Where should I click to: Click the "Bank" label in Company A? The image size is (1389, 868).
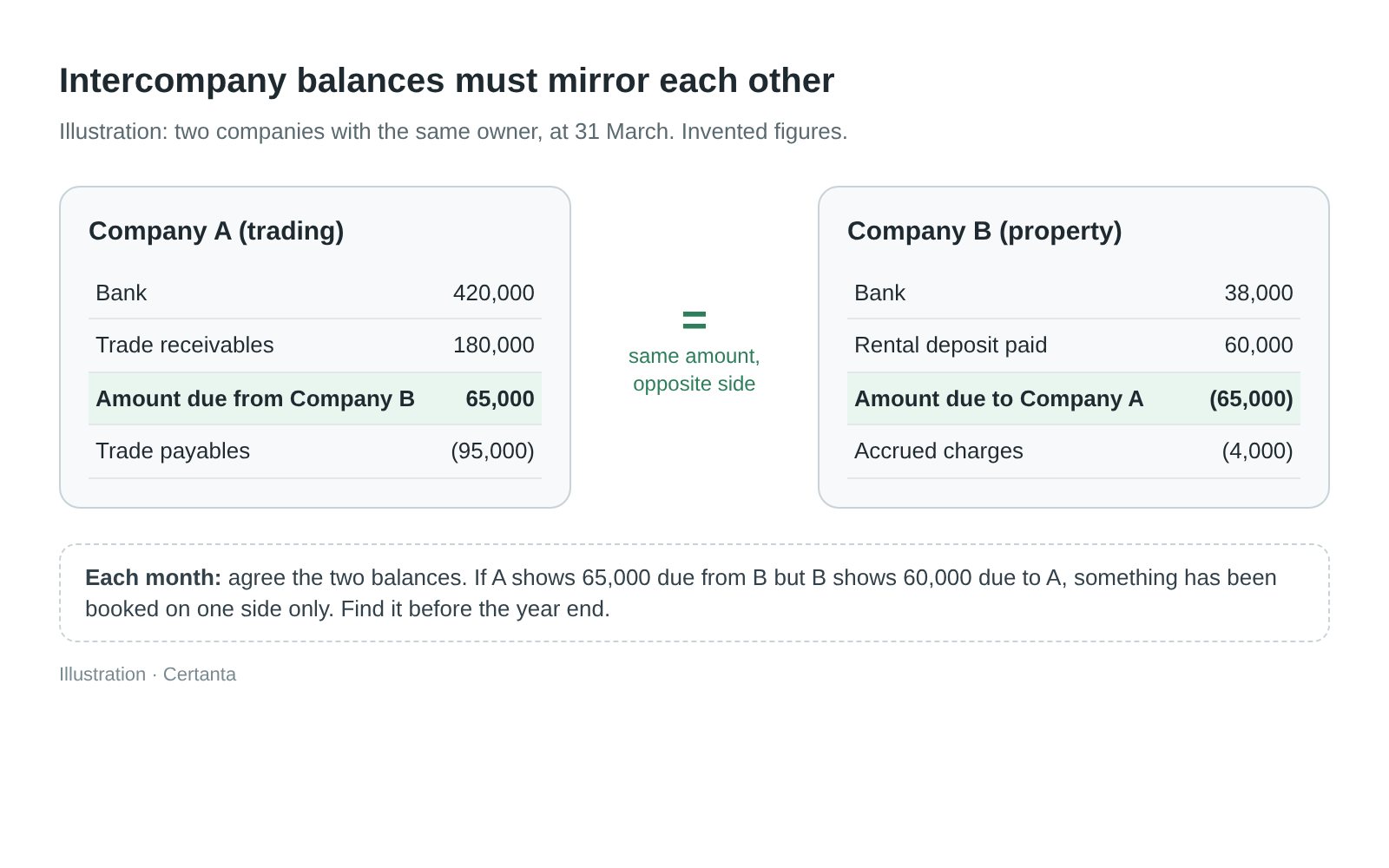point(121,293)
